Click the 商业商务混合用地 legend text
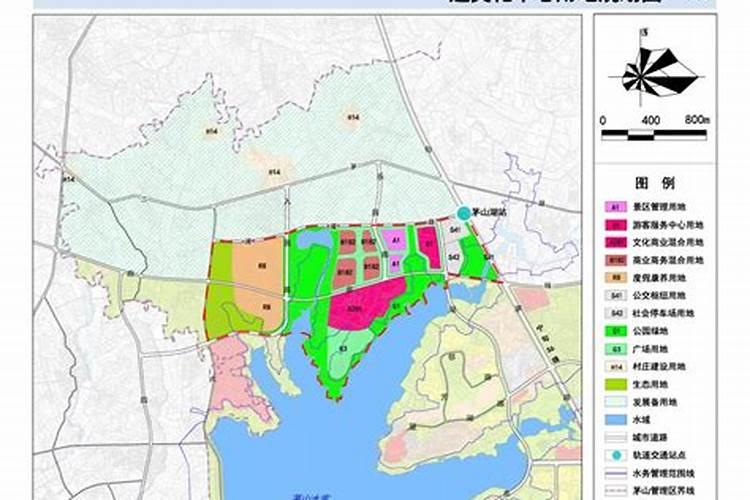Image resolution: width=750 pixels, height=500 pixels. pyautogui.click(x=668, y=260)
